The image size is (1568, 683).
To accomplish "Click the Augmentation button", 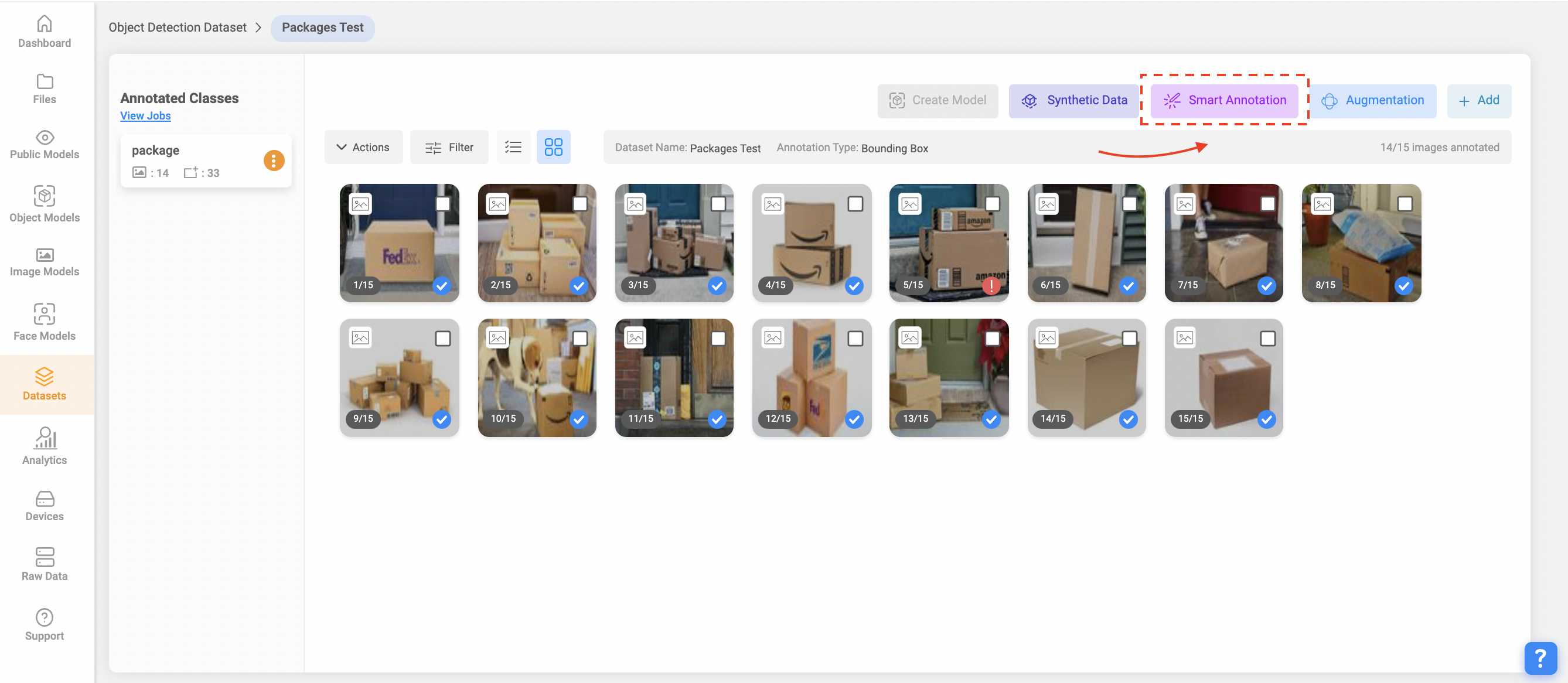I will click(1372, 100).
